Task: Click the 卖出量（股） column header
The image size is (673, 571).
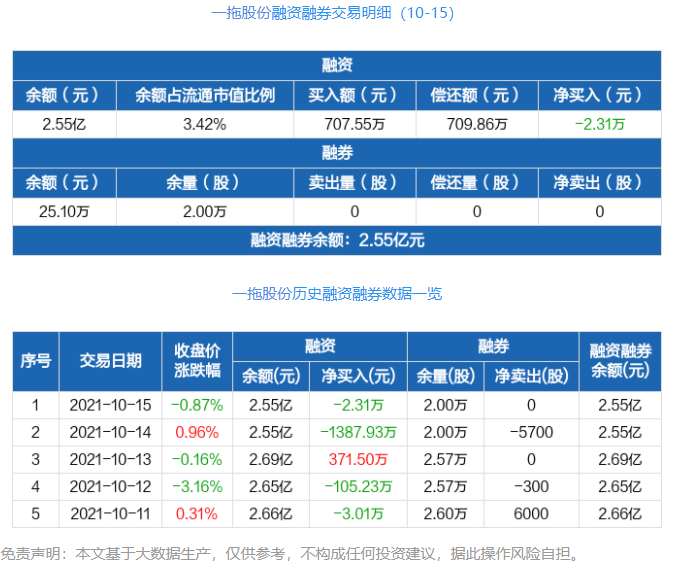Action: click(x=355, y=183)
